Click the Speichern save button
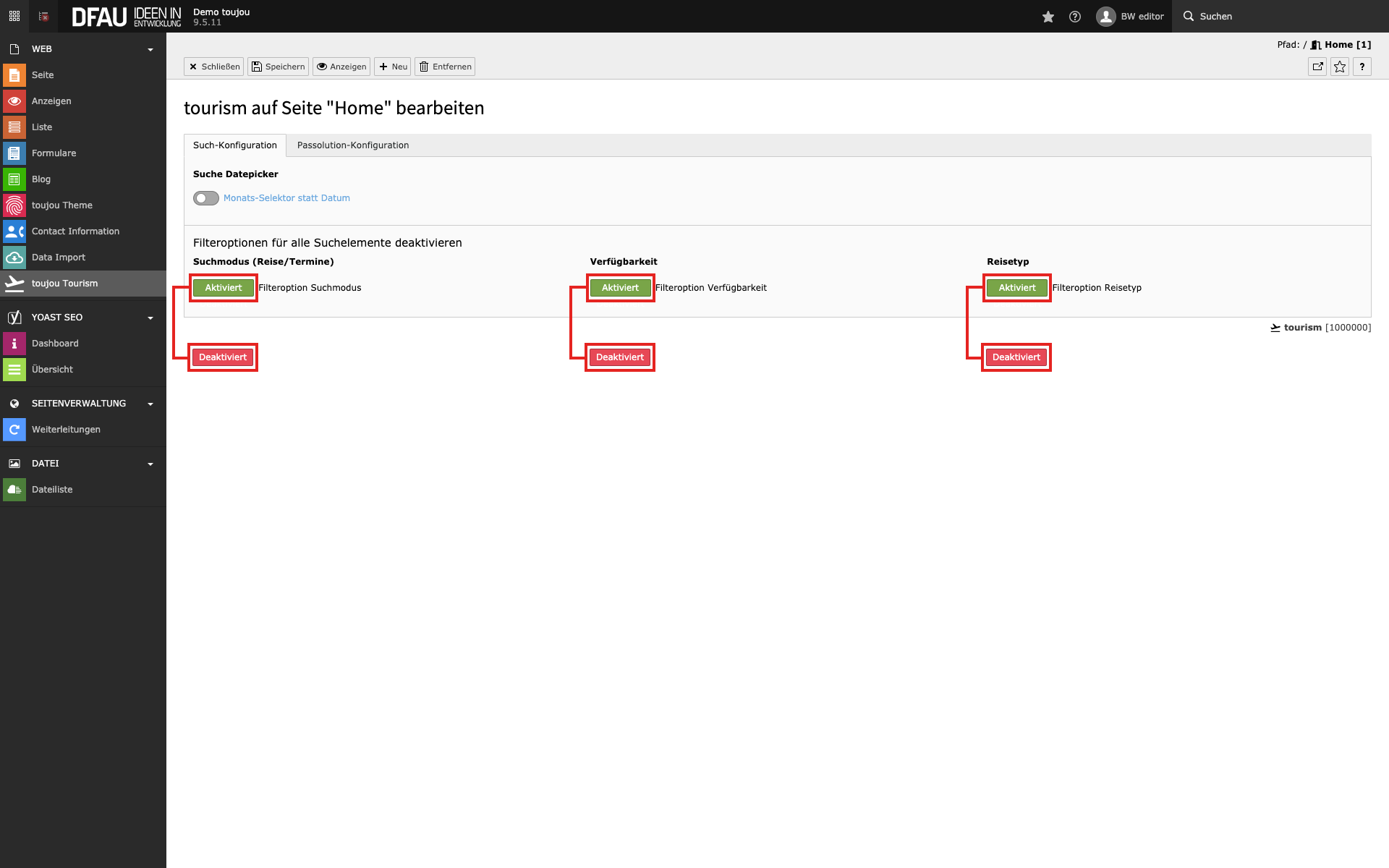 [278, 67]
